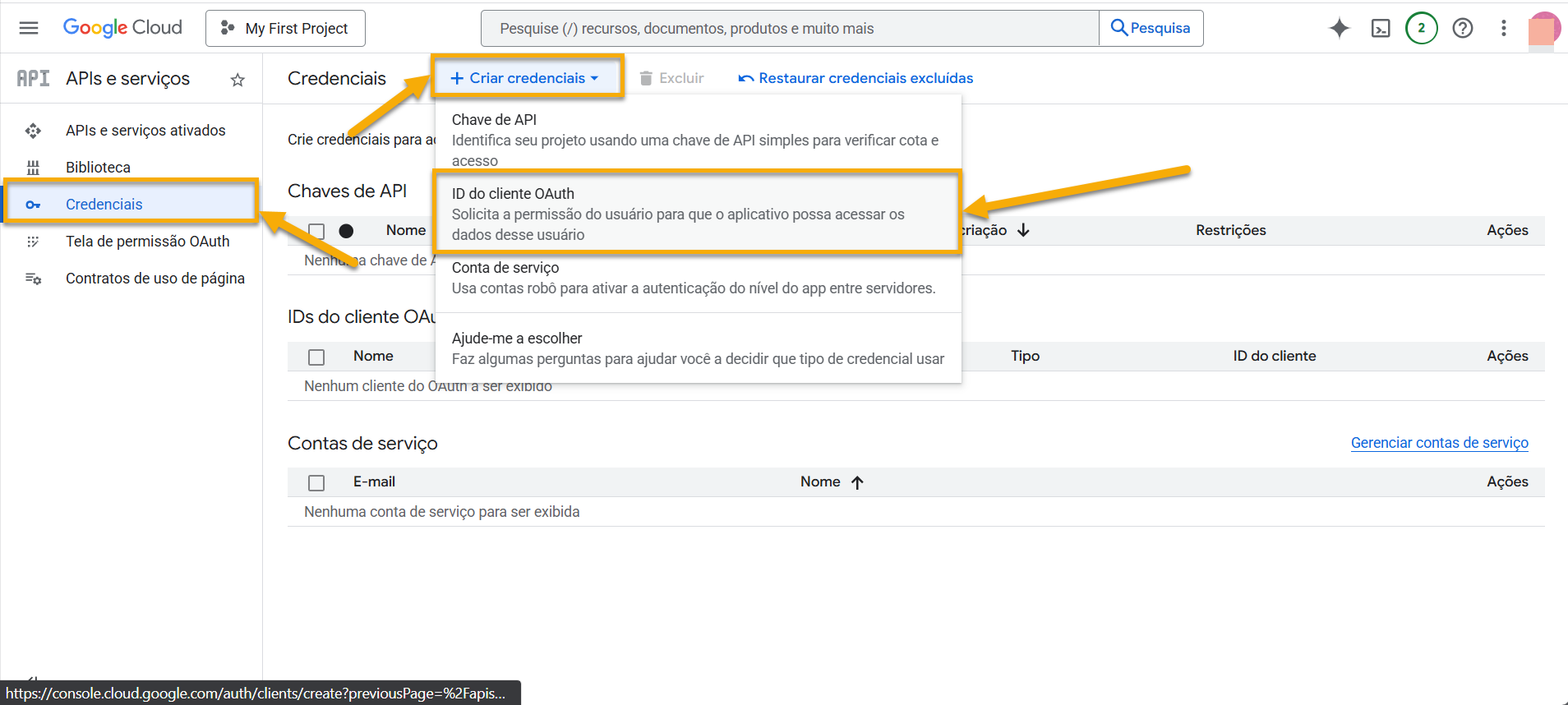The width and height of the screenshot is (1568, 705).
Task: Choose Chave de API option
Action: (698, 140)
